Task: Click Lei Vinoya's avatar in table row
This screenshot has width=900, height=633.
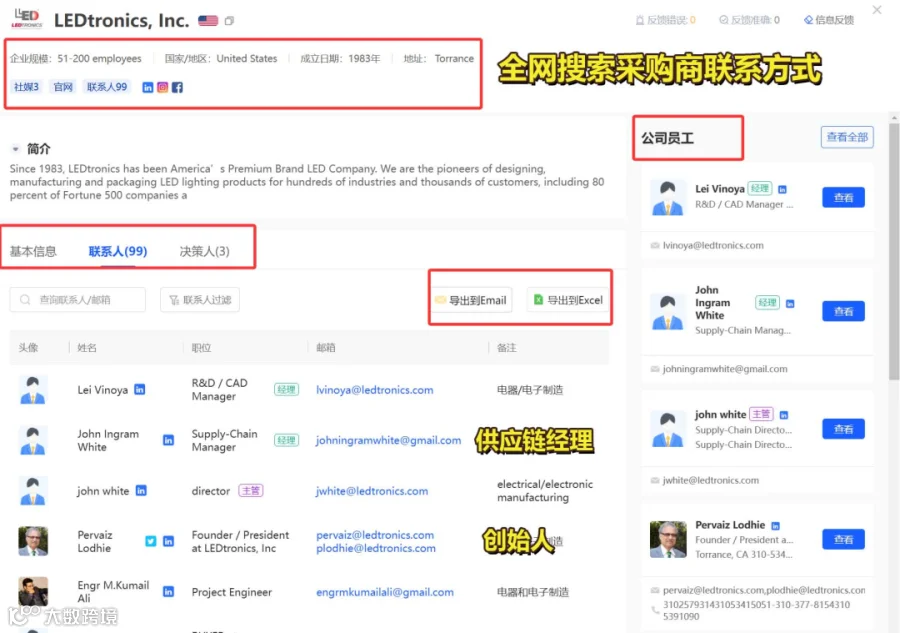Action: 33,390
